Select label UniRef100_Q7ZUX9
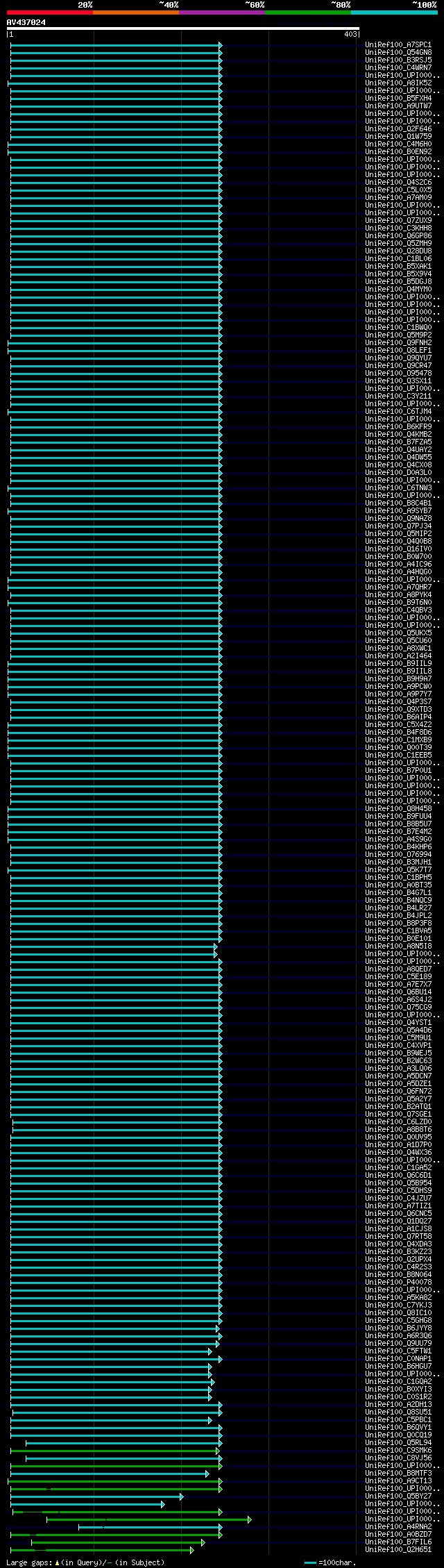 [x=398, y=220]
